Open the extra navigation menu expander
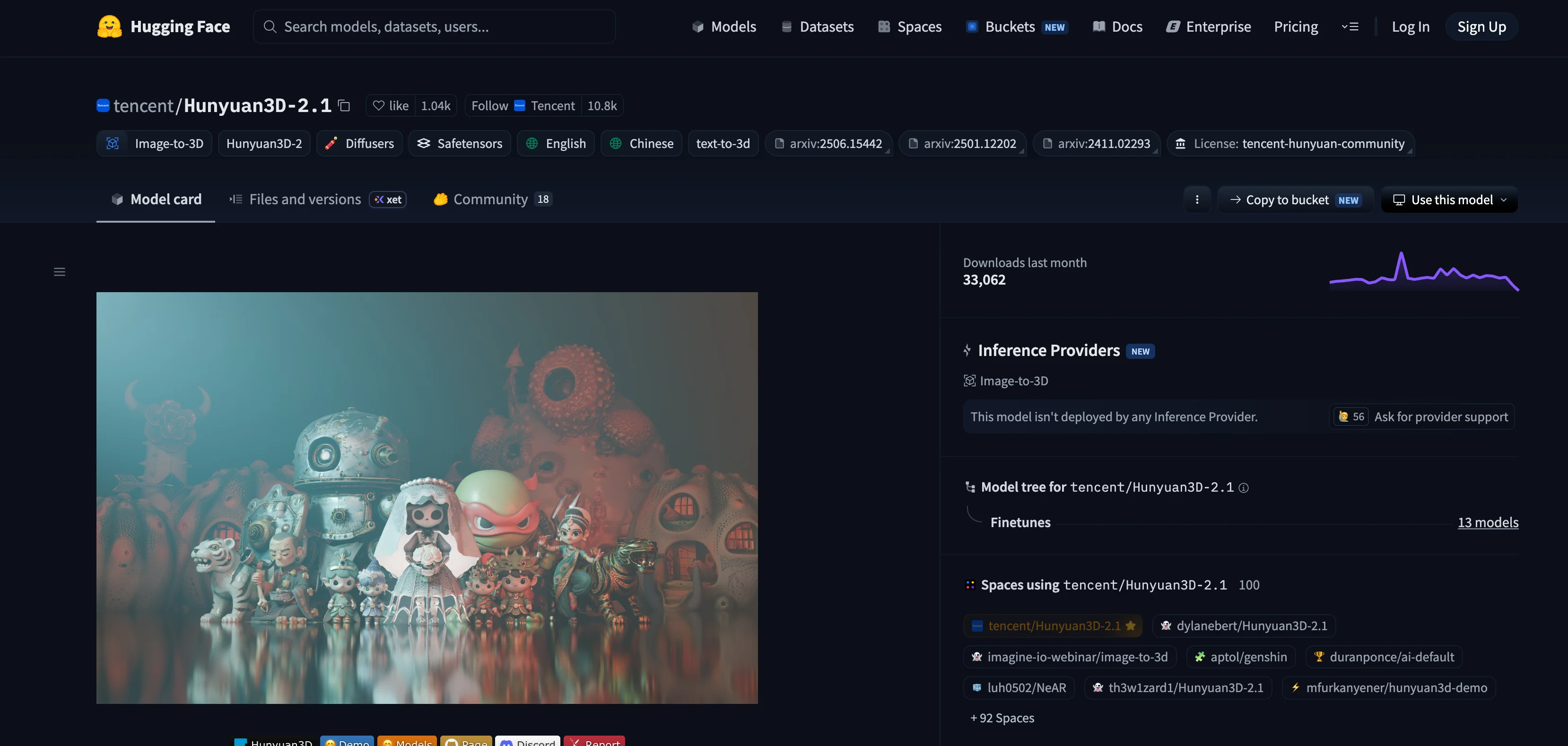The height and width of the screenshot is (746, 1568). [x=1350, y=27]
